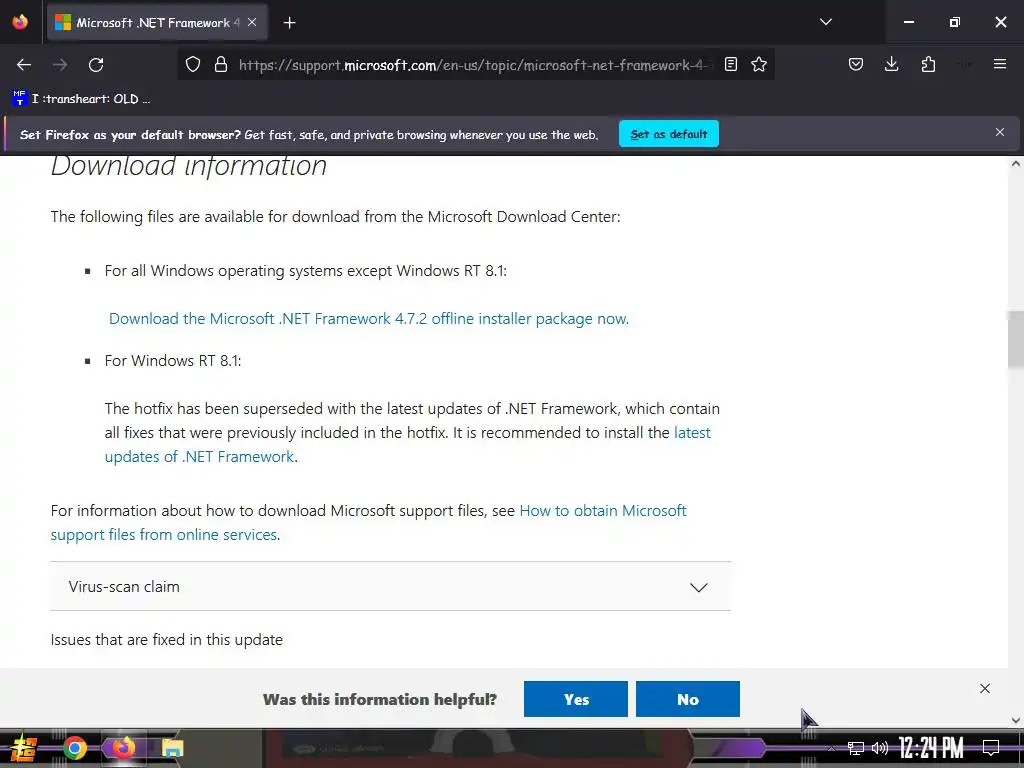Toggle Reader View icon in address bar
The image size is (1024, 768).
click(731, 65)
